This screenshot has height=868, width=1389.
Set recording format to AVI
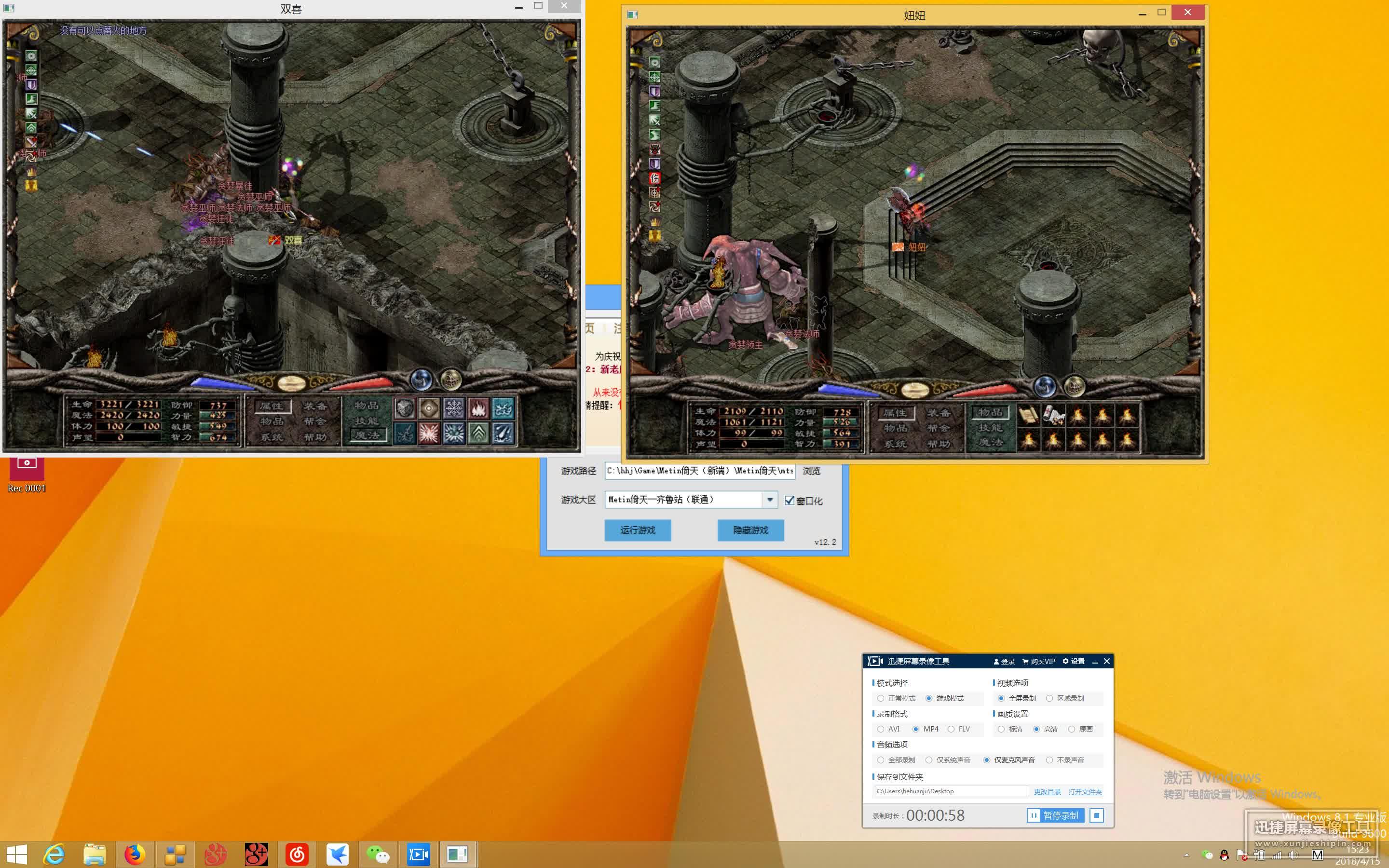pos(888,729)
